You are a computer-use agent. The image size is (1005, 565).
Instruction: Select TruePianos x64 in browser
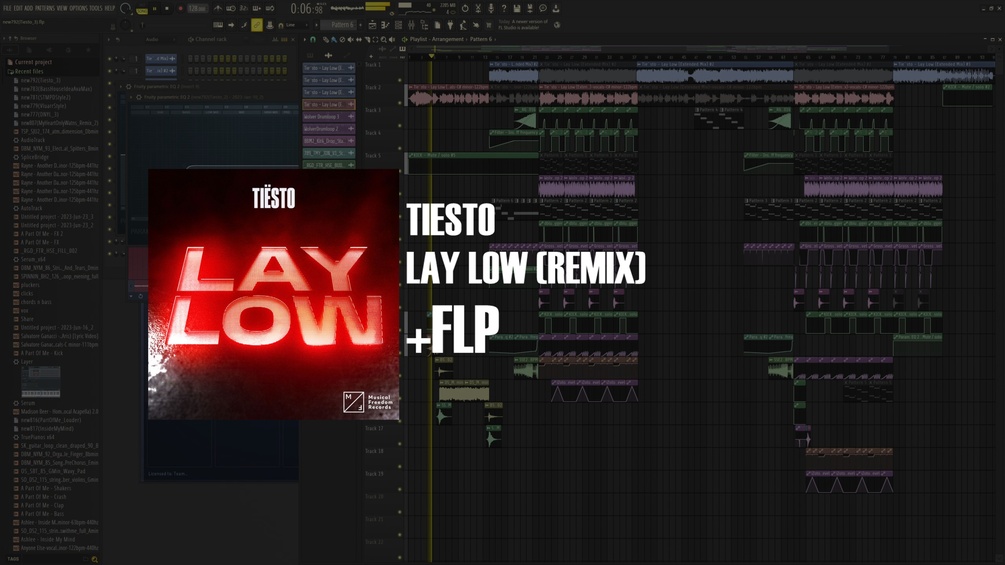35,437
